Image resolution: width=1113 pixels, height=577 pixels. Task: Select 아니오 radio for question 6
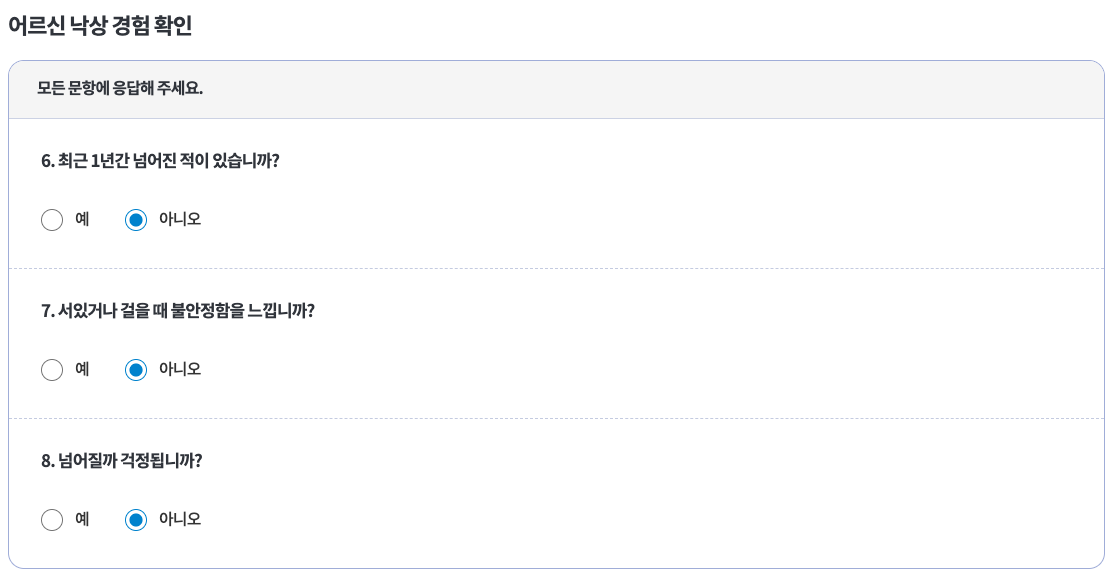(136, 220)
